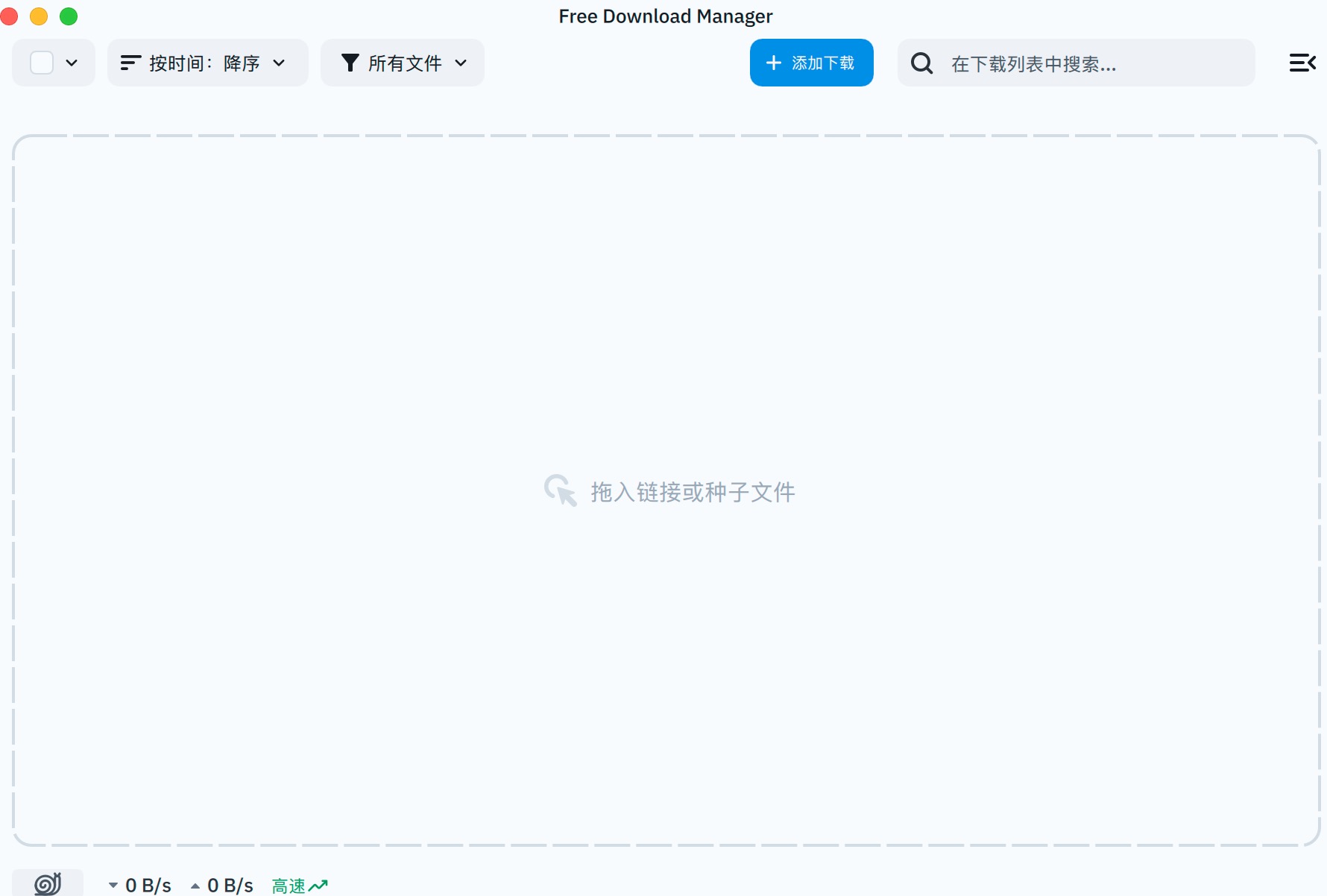This screenshot has width=1327, height=896.
Task: Click the sort lines icon
Action: click(130, 63)
